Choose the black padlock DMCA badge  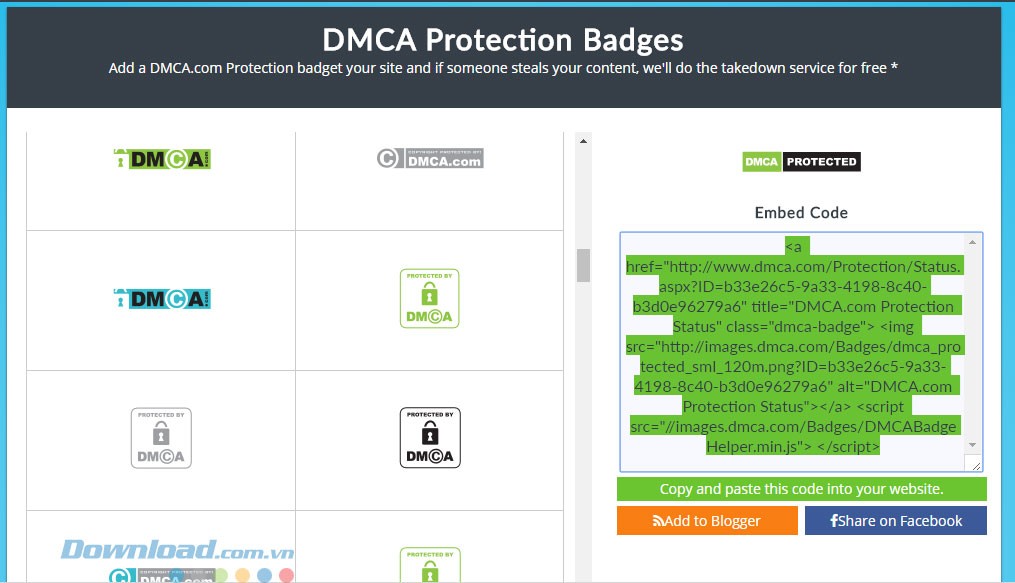coord(430,437)
